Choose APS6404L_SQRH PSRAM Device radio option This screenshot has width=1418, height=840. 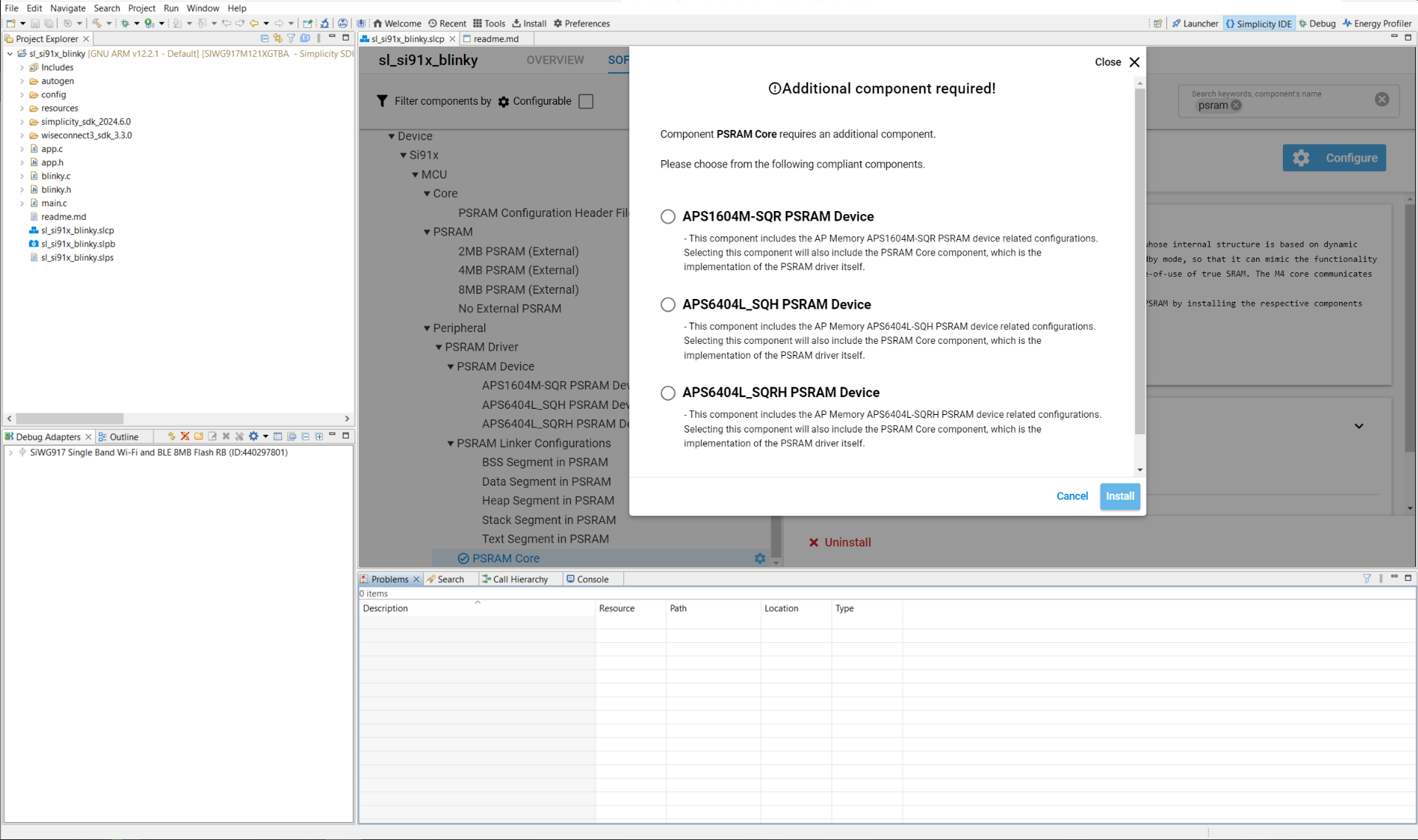click(668, 393)
